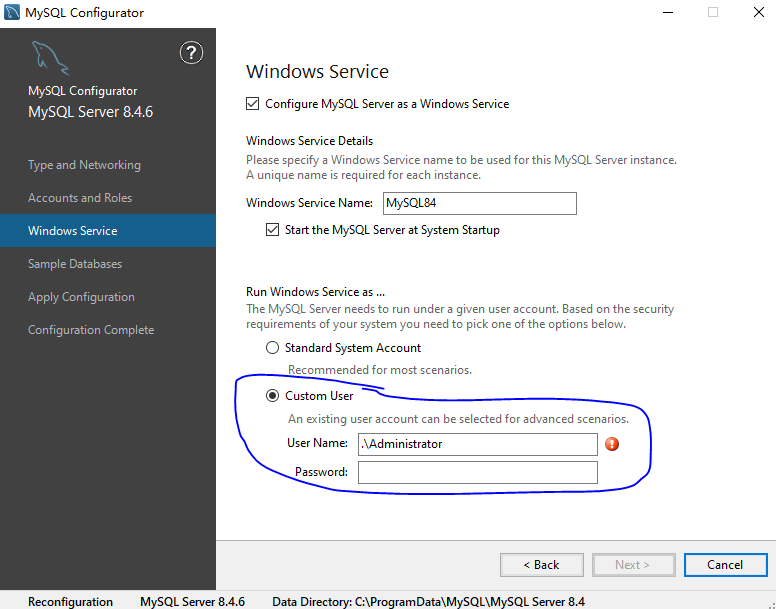Screen dimensions: 776x609
Task: Click MySQL Server 8.4.6 in status bar
Action: pos(193,602)
